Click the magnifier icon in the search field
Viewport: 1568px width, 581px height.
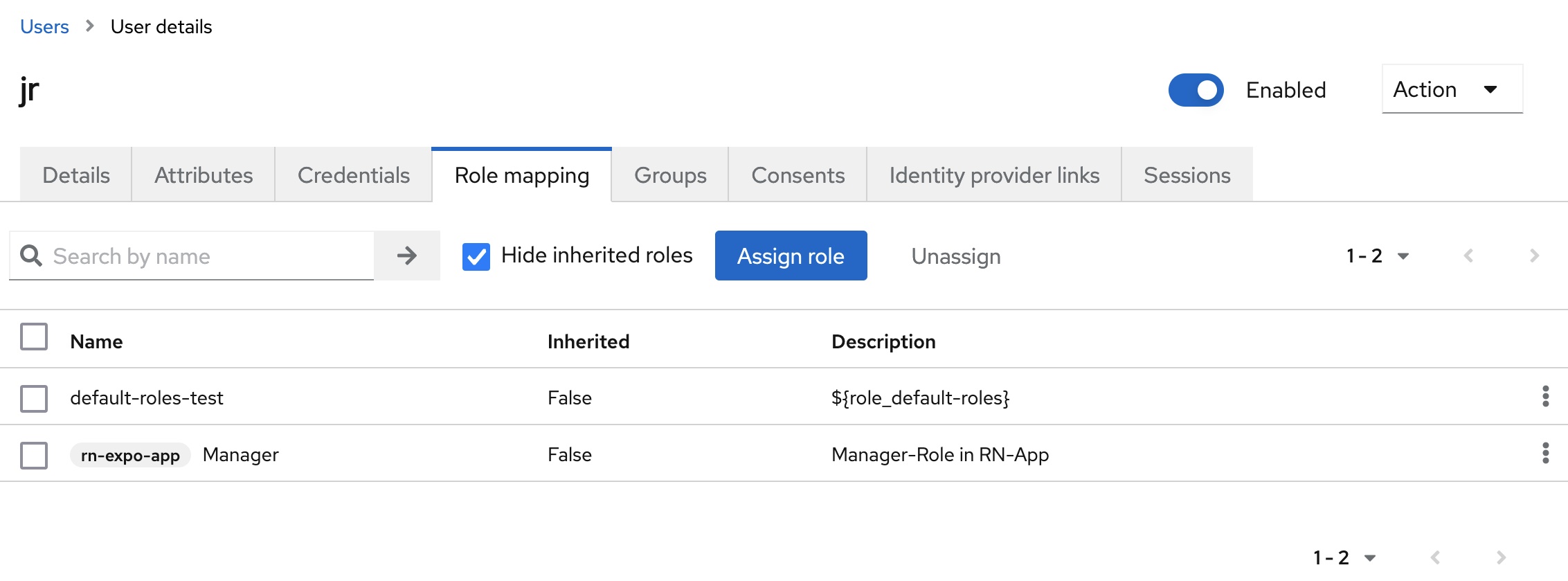tap(31, 256)
